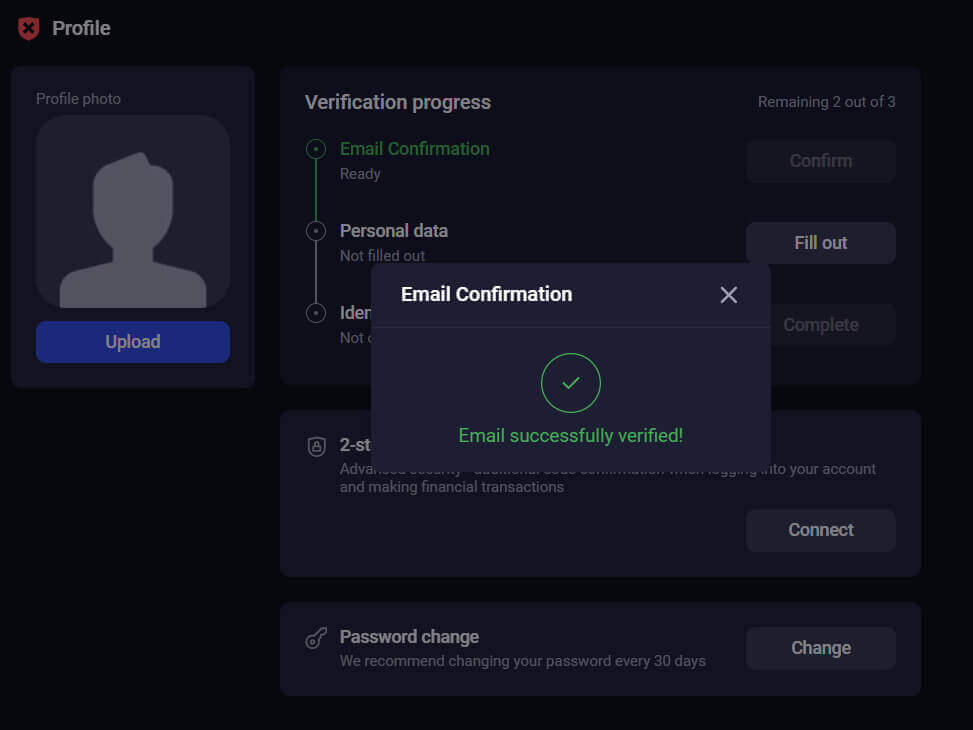The height and width of the screenshot is (730, 973).
Task: Connect 2-step verification
Action: [x=820, y=530]
